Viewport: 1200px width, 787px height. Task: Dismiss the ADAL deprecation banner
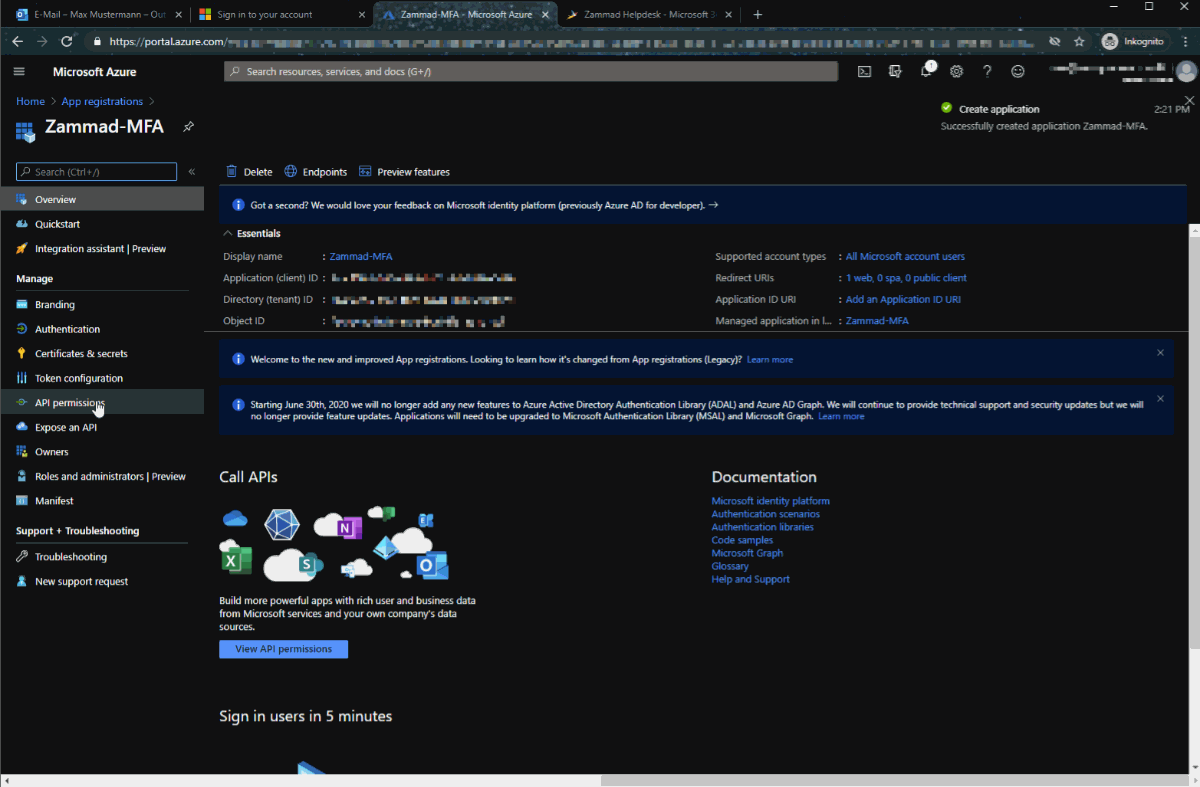[x=1160, y=399]
